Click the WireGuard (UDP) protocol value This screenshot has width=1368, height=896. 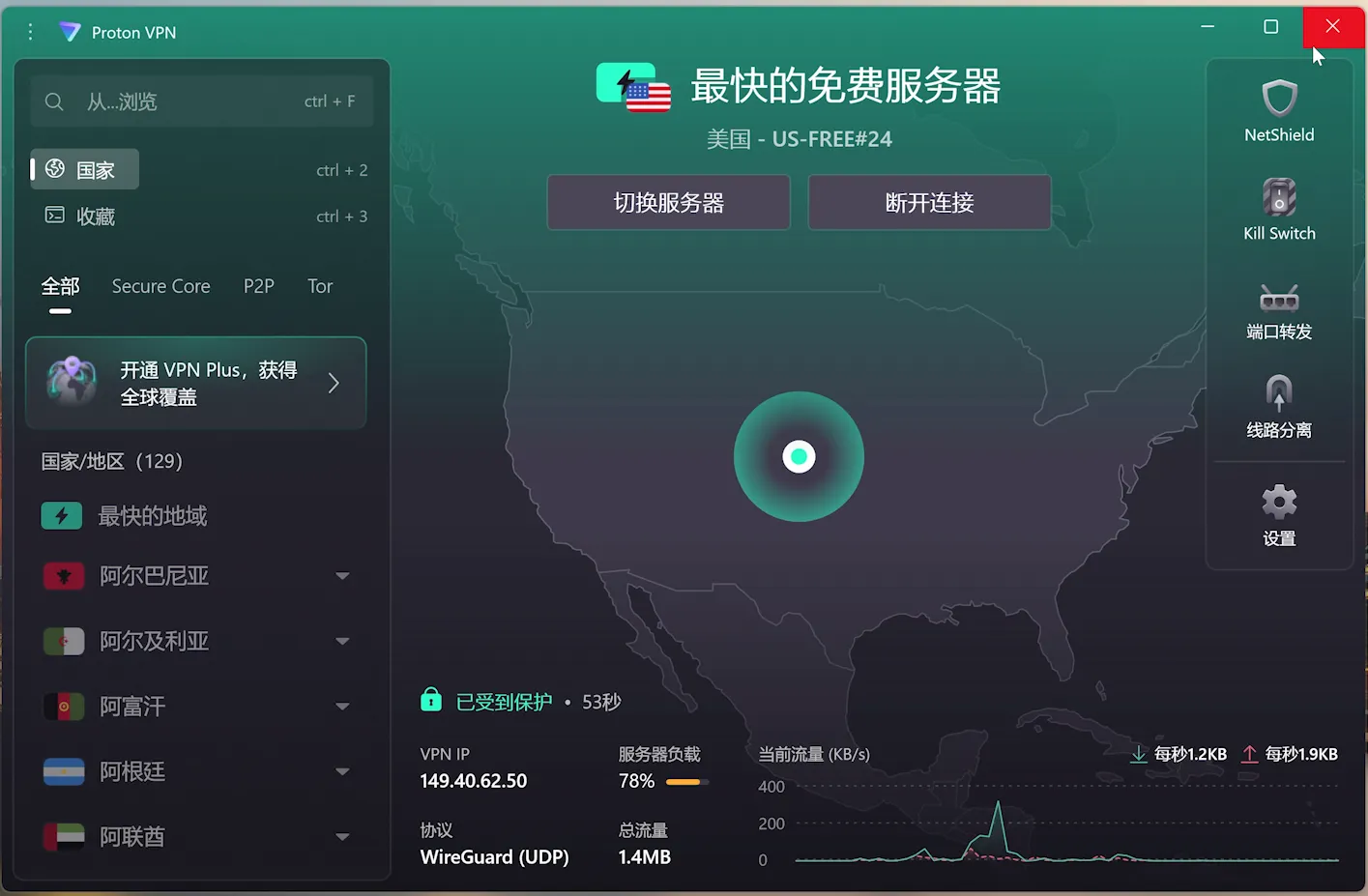click(495, 857)
